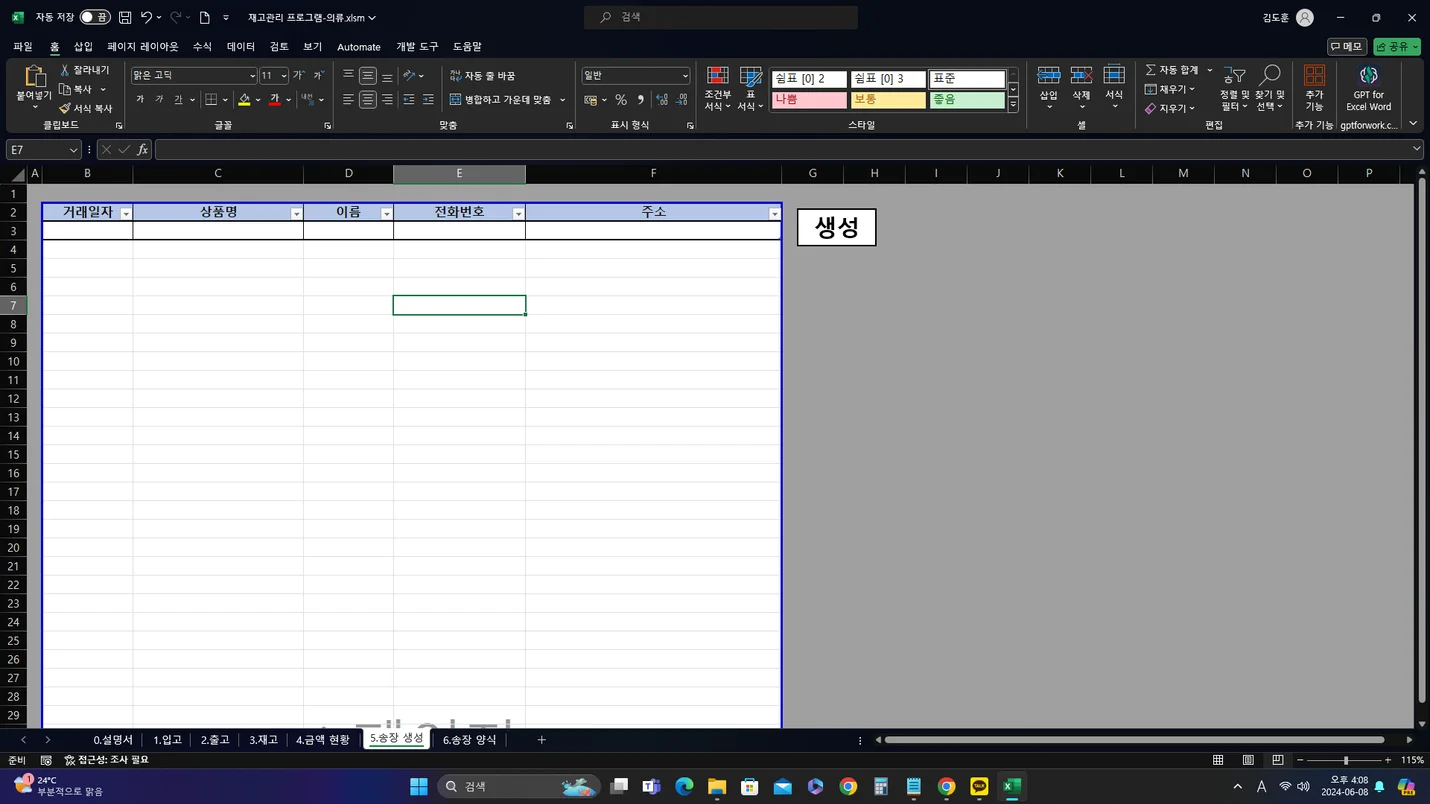This screenshot has width=1430, height=804.
Task: Click the percent style icon
Action: pyautogui.click(x=621, y=100)
